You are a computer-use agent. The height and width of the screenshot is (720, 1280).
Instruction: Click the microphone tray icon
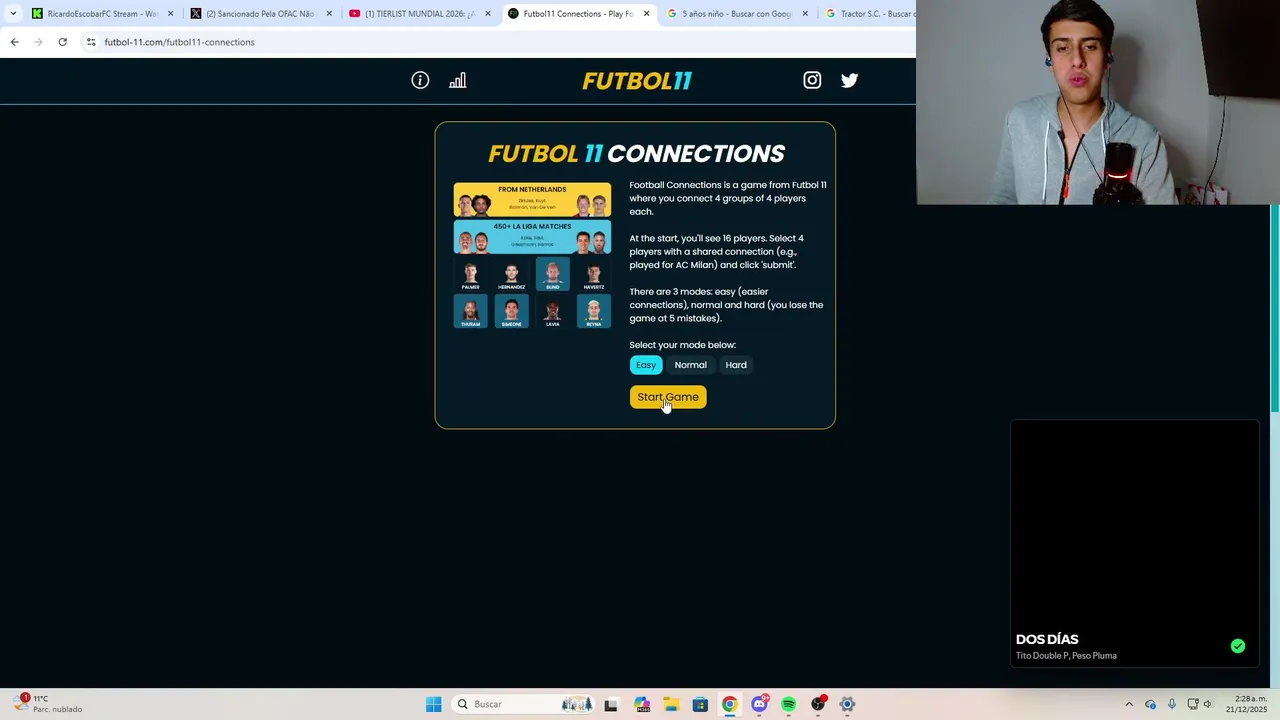[1171, 704]
